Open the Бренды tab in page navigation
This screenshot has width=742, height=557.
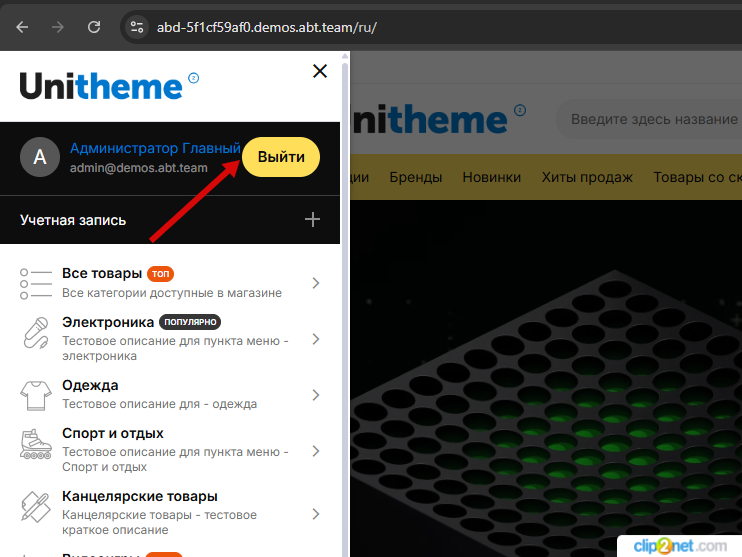(x=415, y=177)
